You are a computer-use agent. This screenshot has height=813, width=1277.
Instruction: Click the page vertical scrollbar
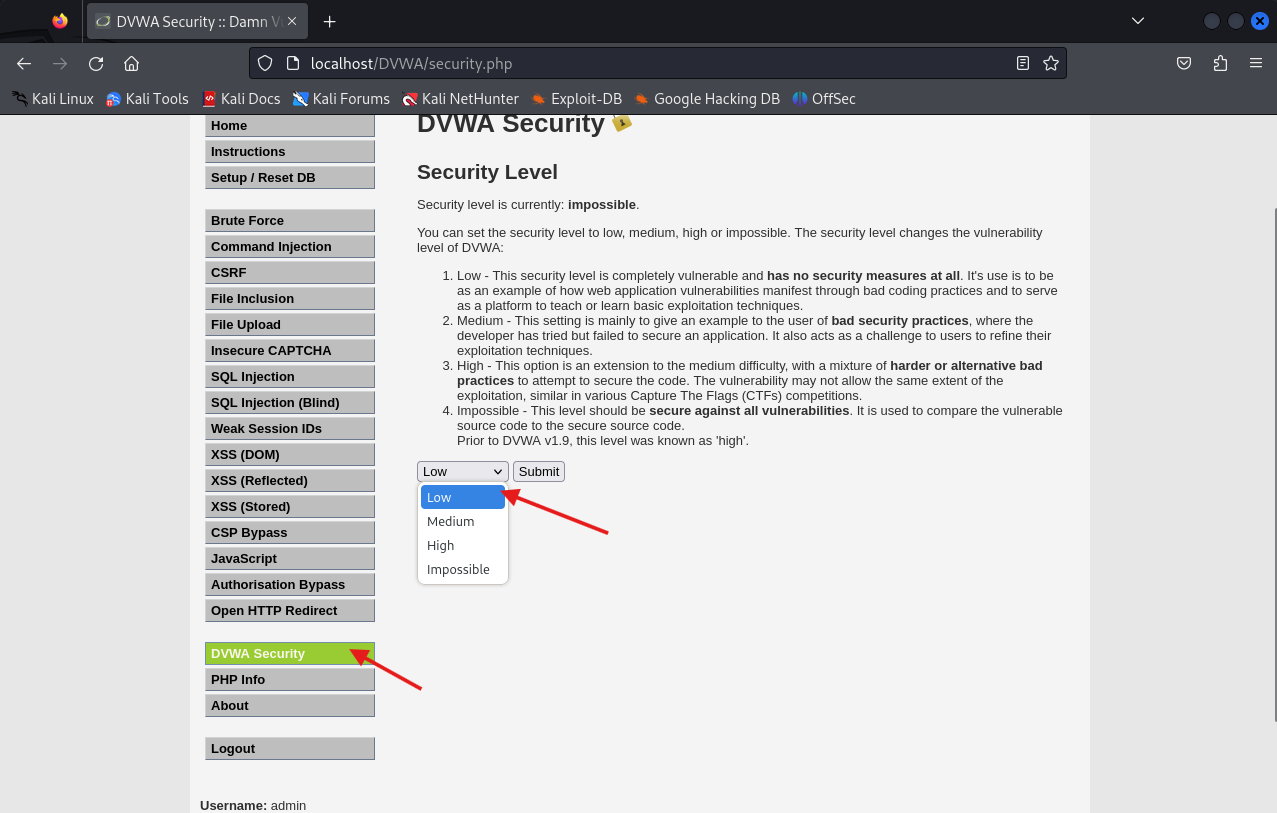pyautogui.click(x=1273, y=464)
